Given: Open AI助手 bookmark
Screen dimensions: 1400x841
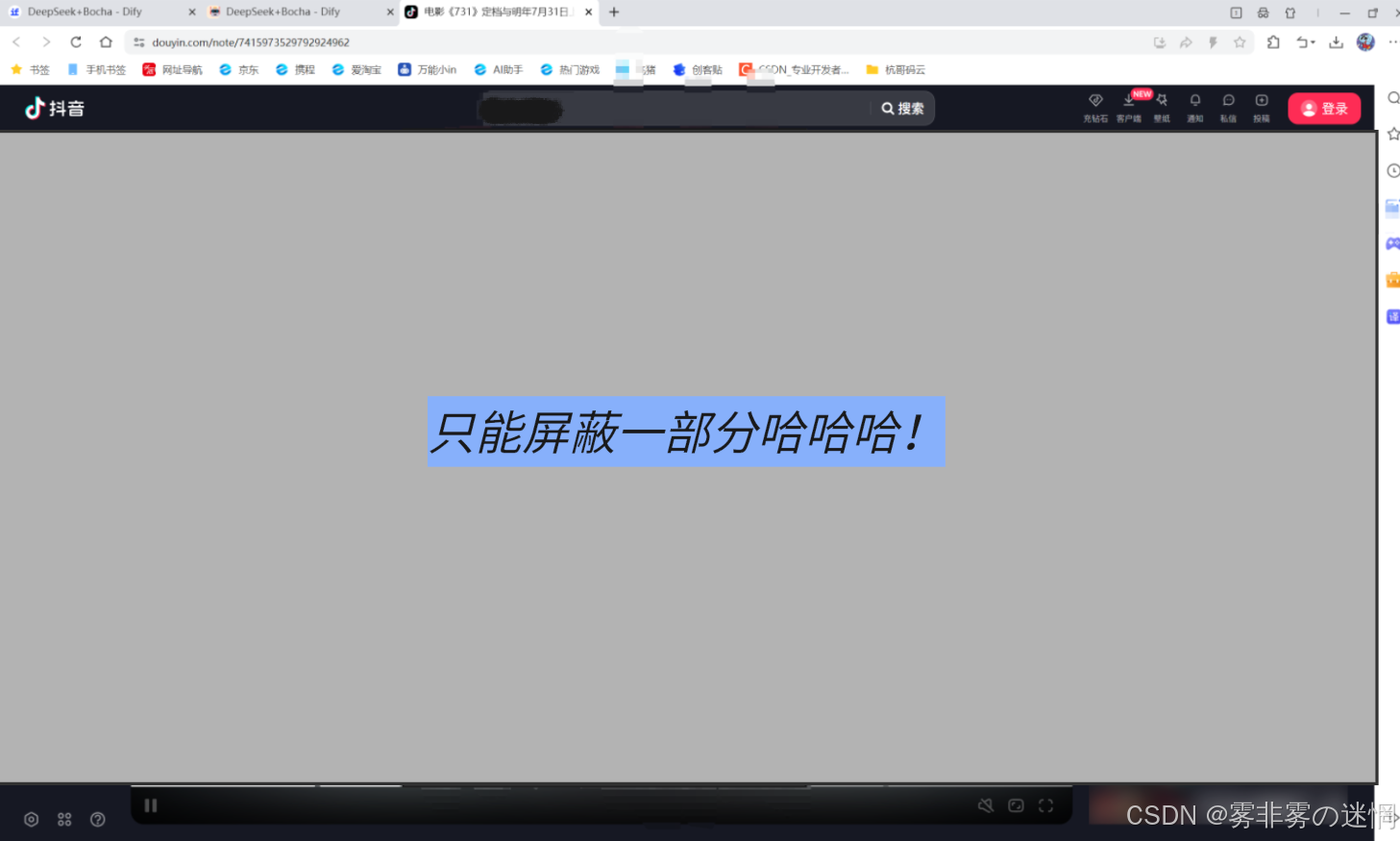Looking at the screenshot, I should pos(499,69).
